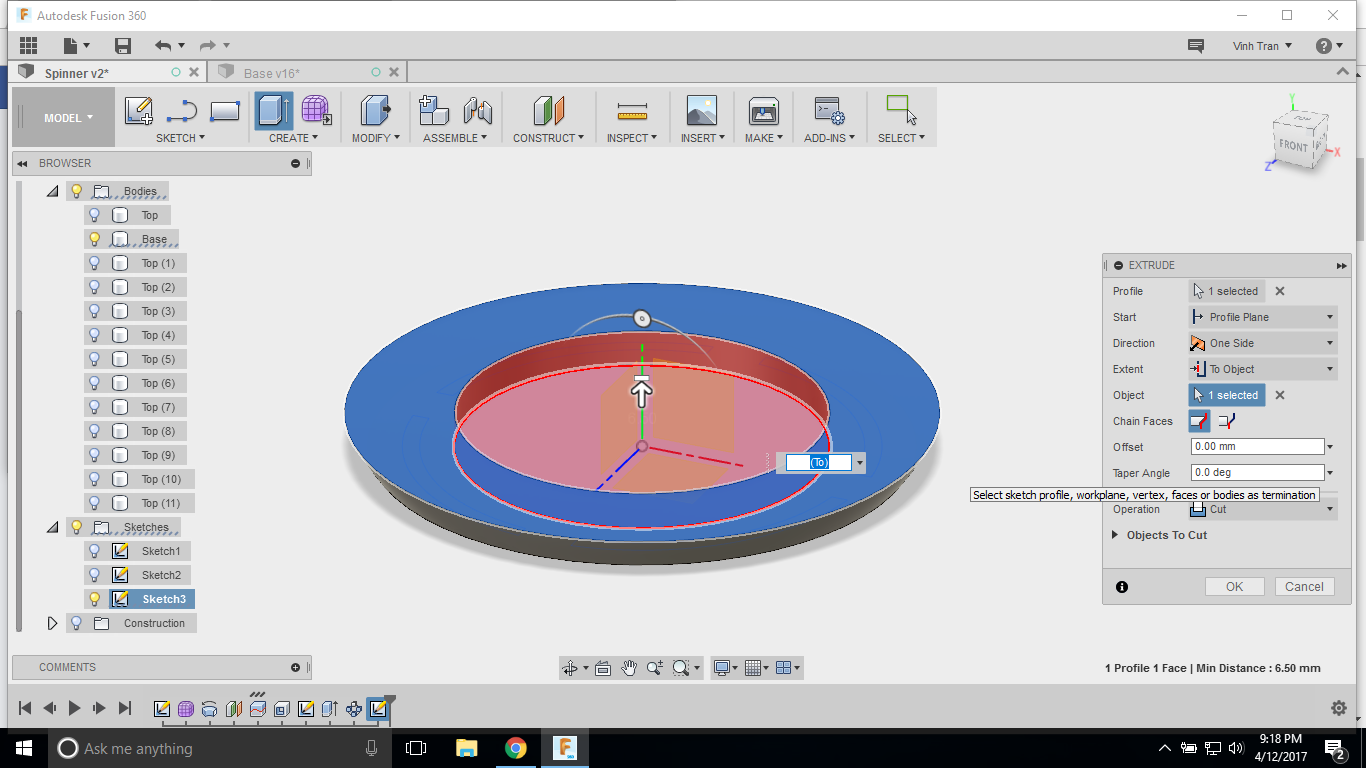Click the Insert image icon

pyautogui.click(x=702, y=110)
